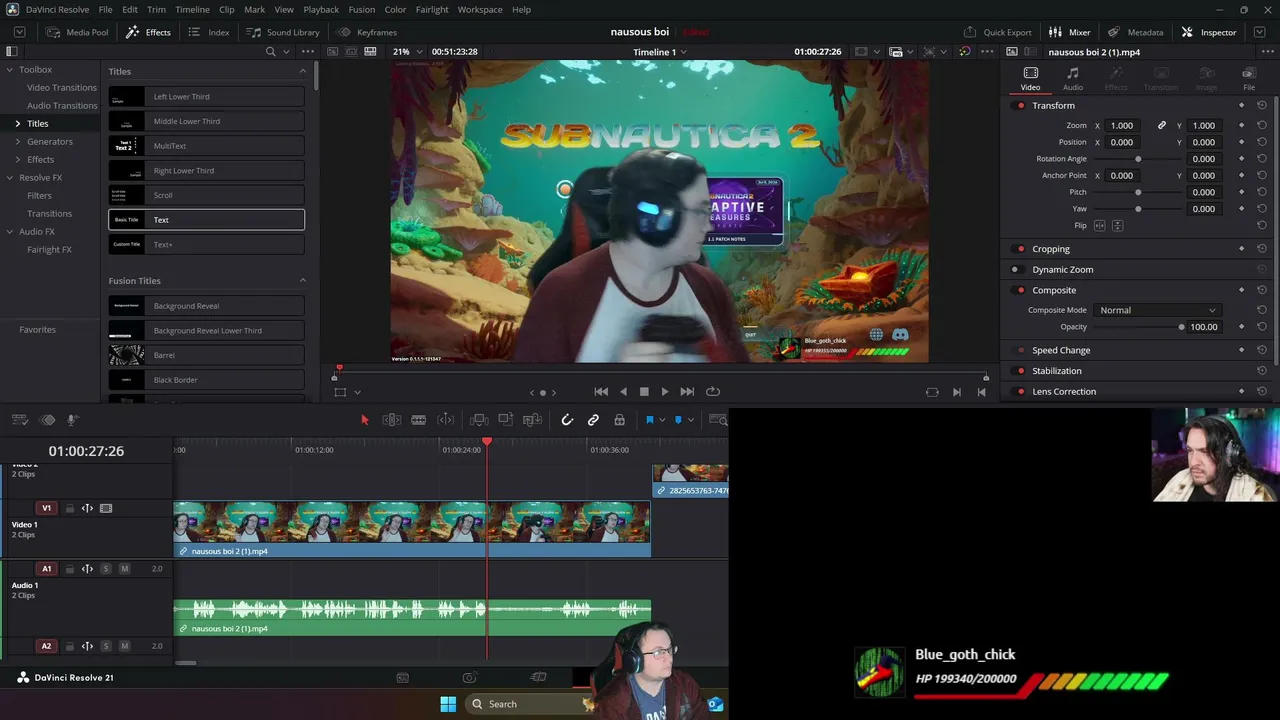Click the Replace Clip timeline icon

[x=532, y=420]
